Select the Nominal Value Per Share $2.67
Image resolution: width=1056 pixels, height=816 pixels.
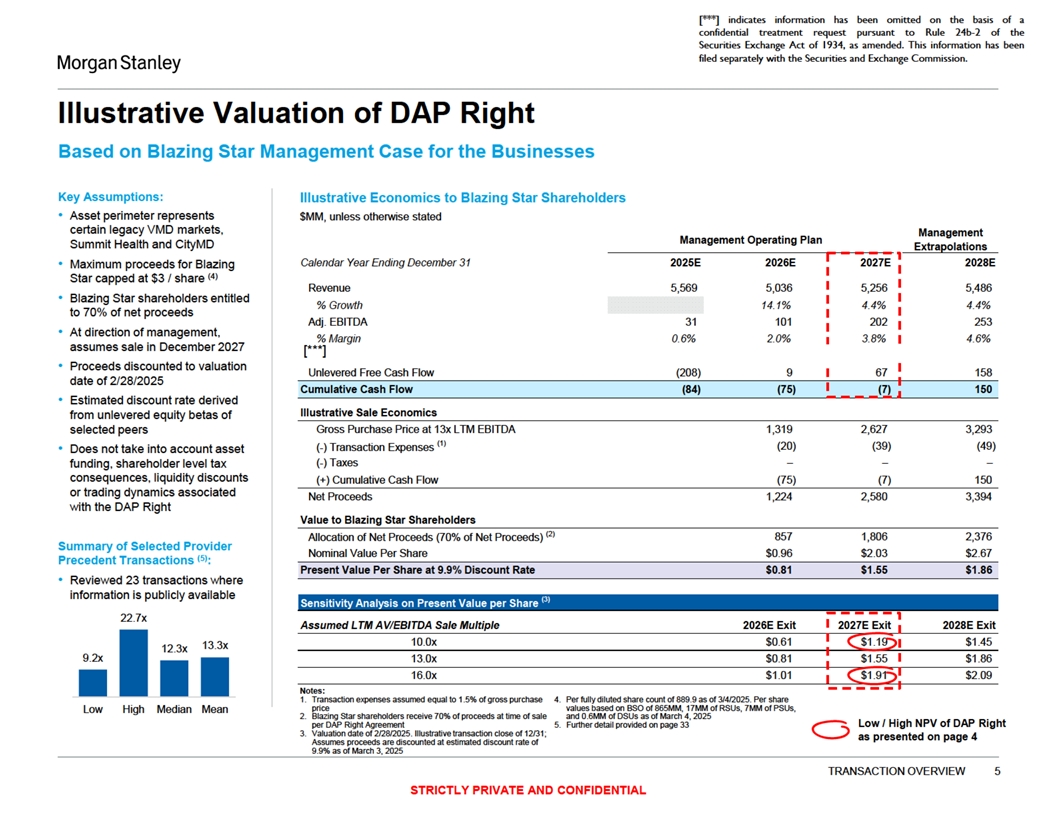click(978, 553)
